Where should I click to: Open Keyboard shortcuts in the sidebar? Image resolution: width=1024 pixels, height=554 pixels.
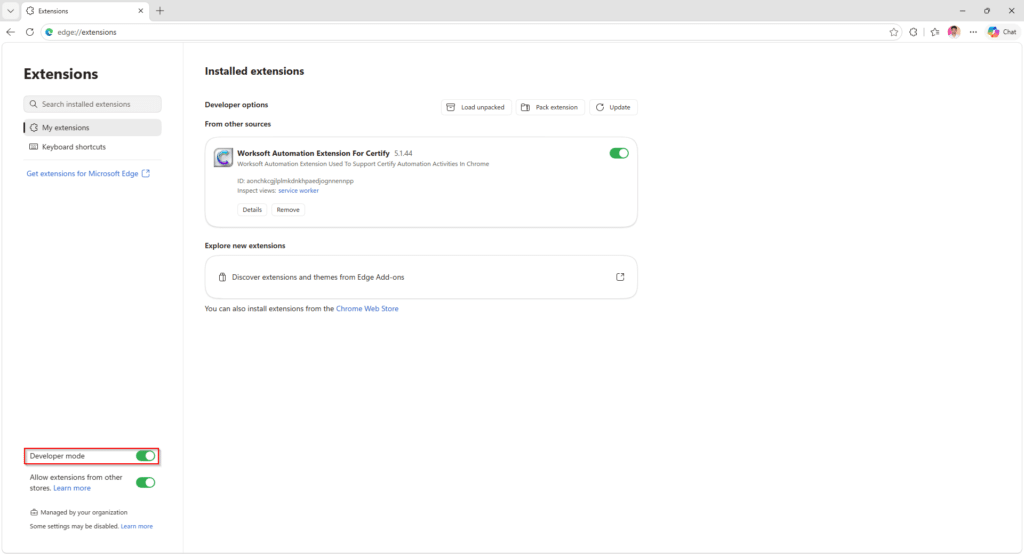[x=92, y=147]
